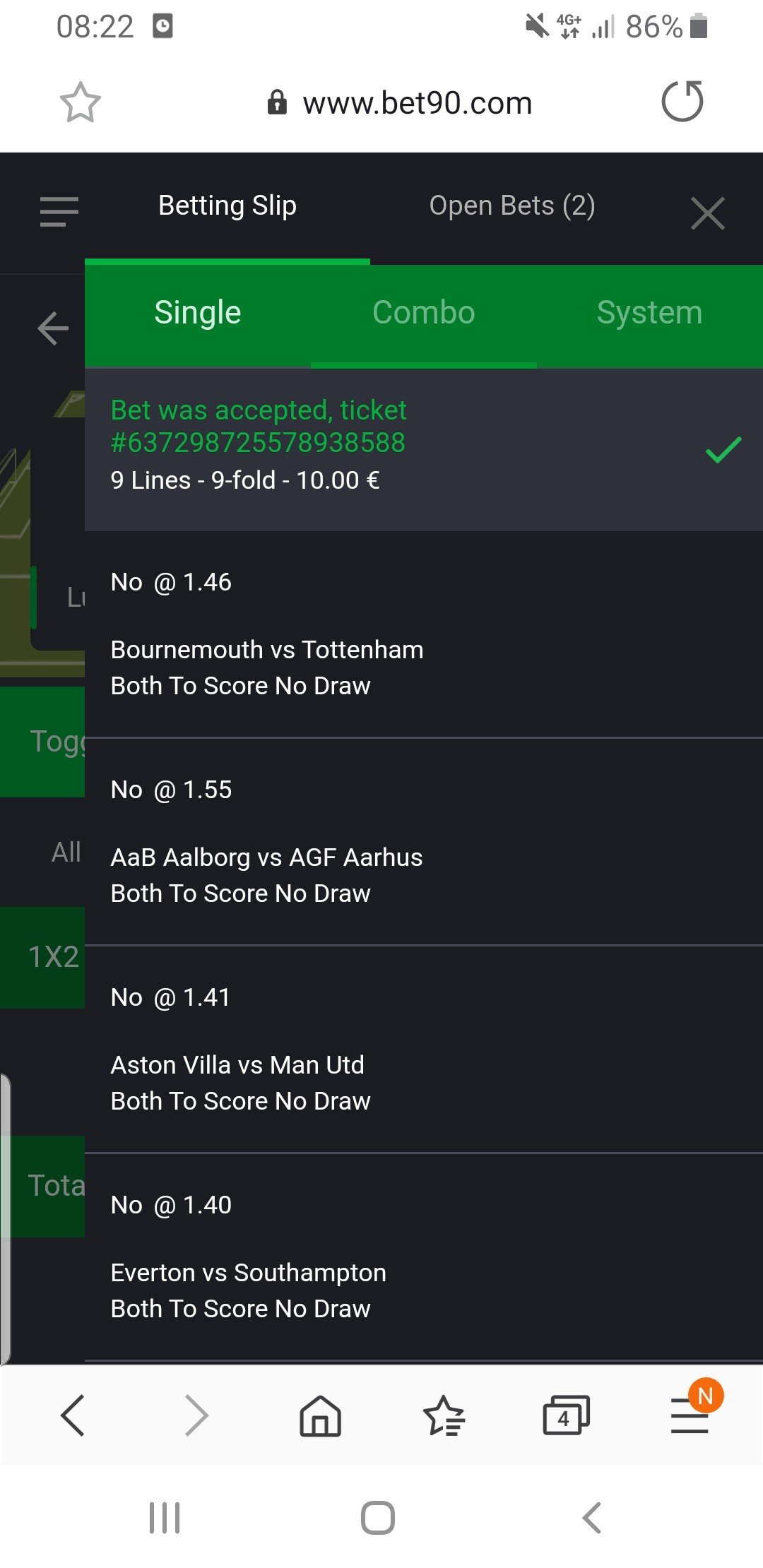The width and height of the screenshot is (763, 1568).
Task: Select the Single bet type tab
Action: coord(198,313)
